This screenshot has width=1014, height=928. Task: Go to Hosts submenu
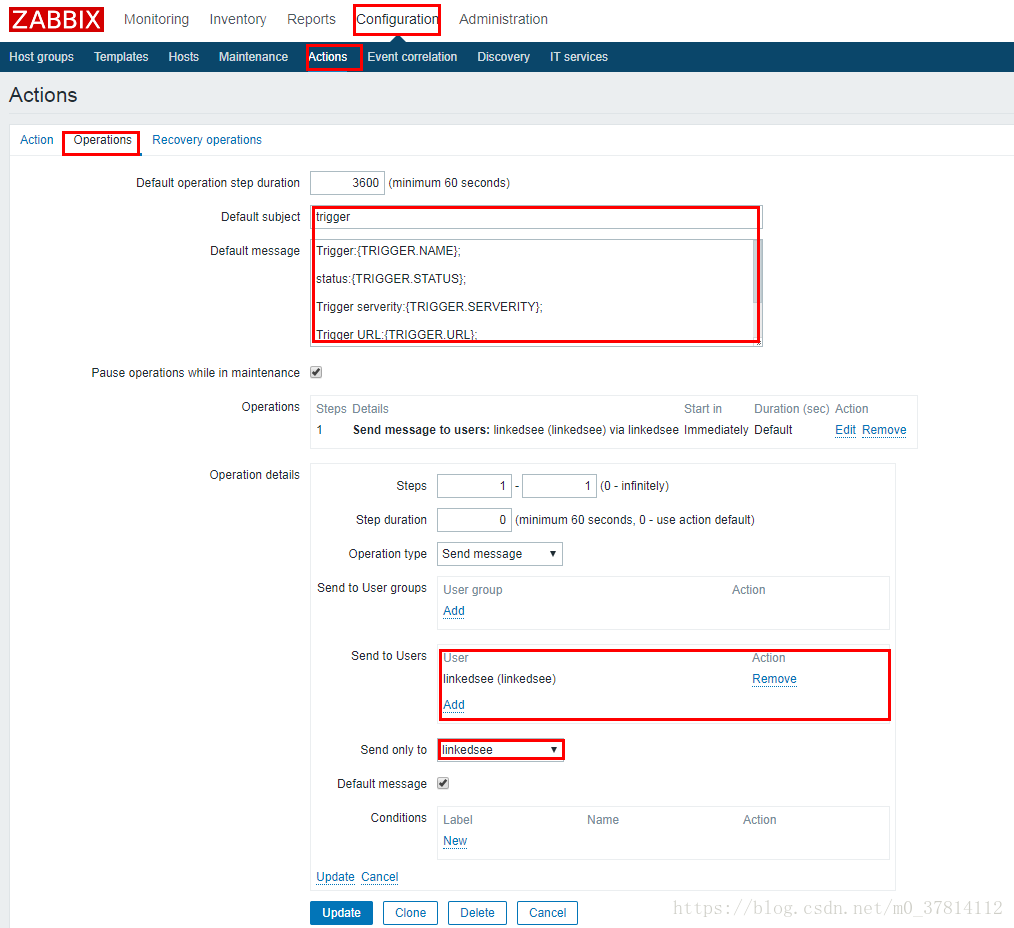(184, 57)
